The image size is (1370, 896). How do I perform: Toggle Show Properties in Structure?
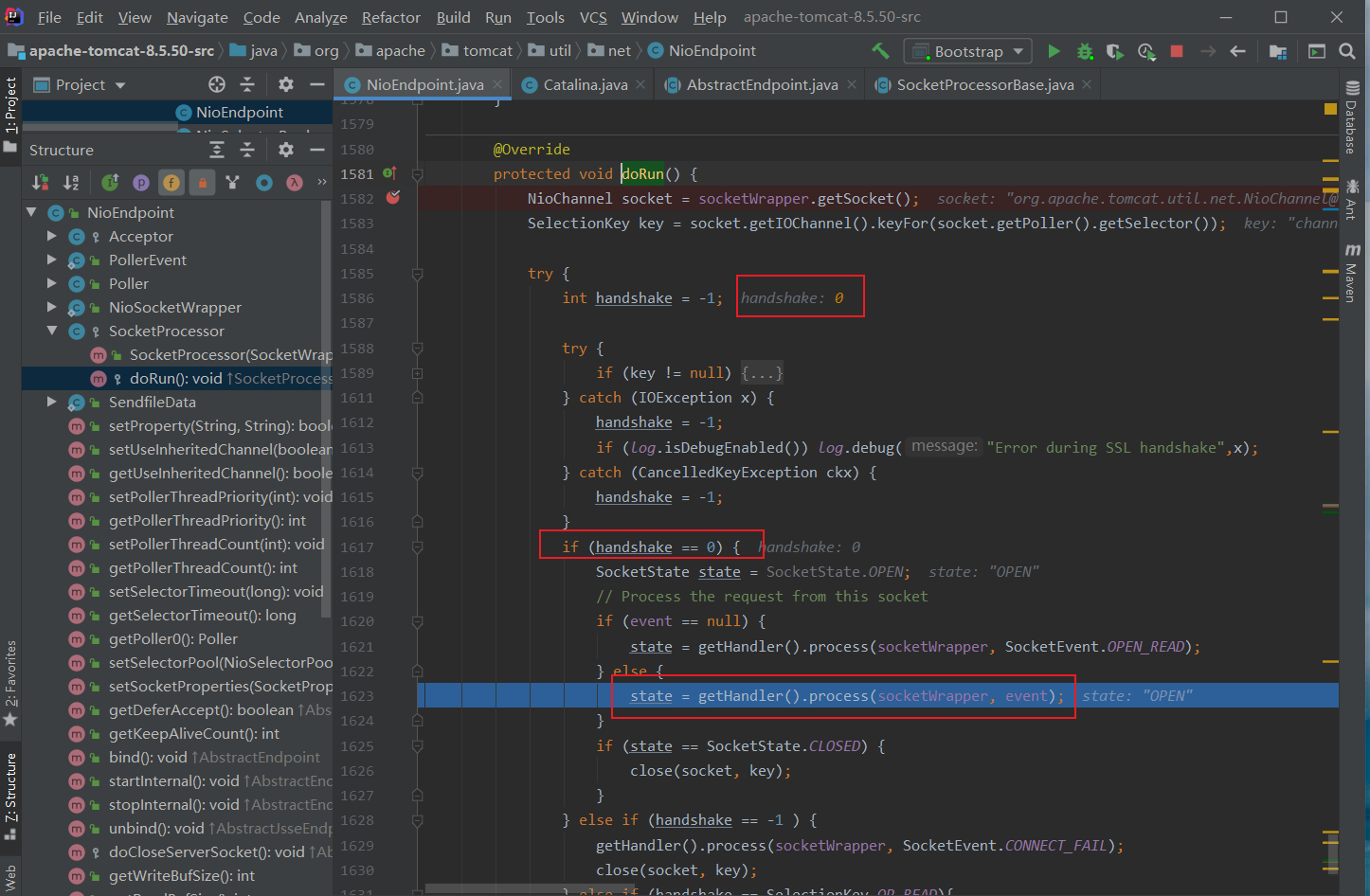(x=140, y=182)
